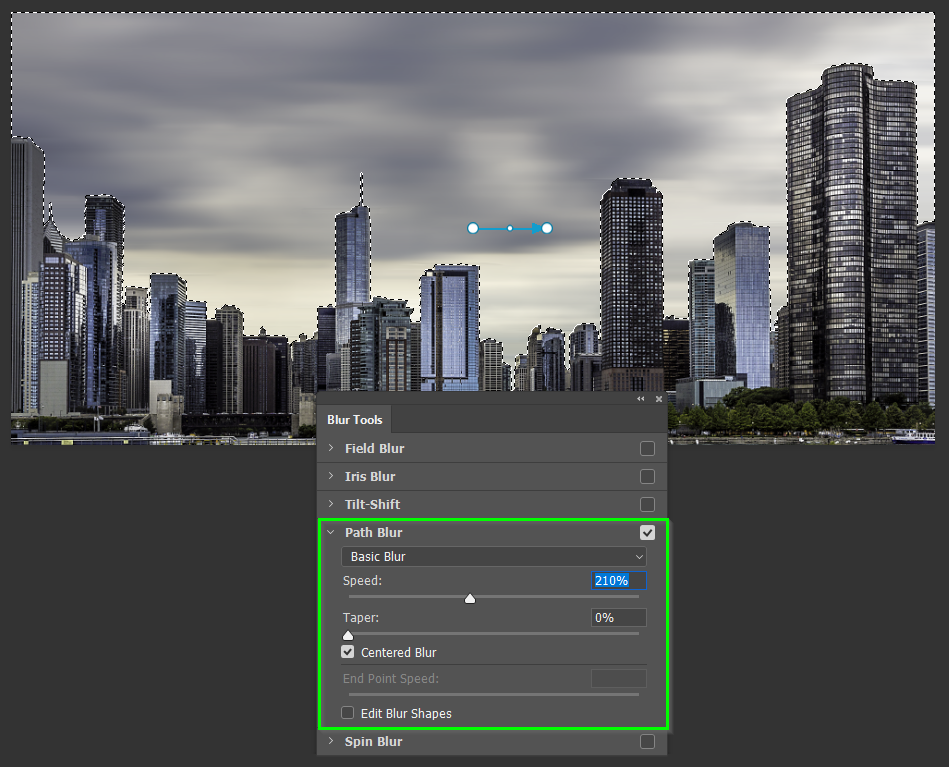949x767 pixels.
Task: Disable the Path Blur checkbox
Action: [x=648, y=533]
